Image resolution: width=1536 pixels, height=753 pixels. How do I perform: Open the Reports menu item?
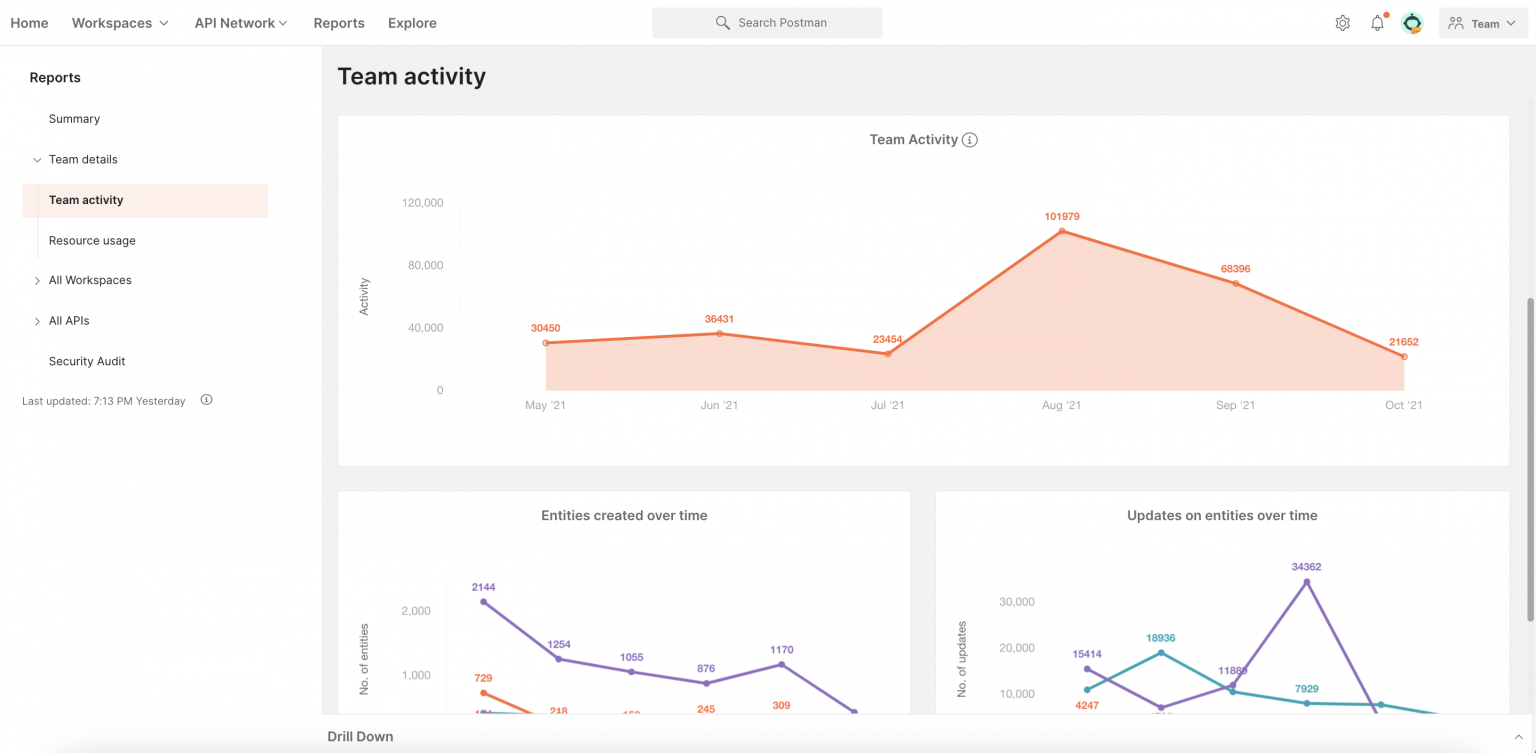point(339,23)
